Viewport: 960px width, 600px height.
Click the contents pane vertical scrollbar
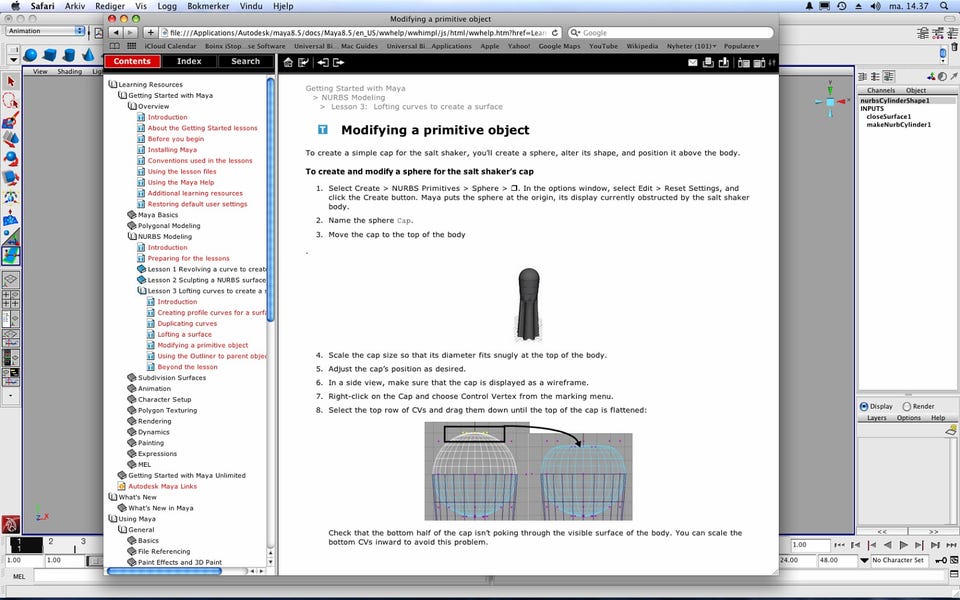click(x=270, y=199)
